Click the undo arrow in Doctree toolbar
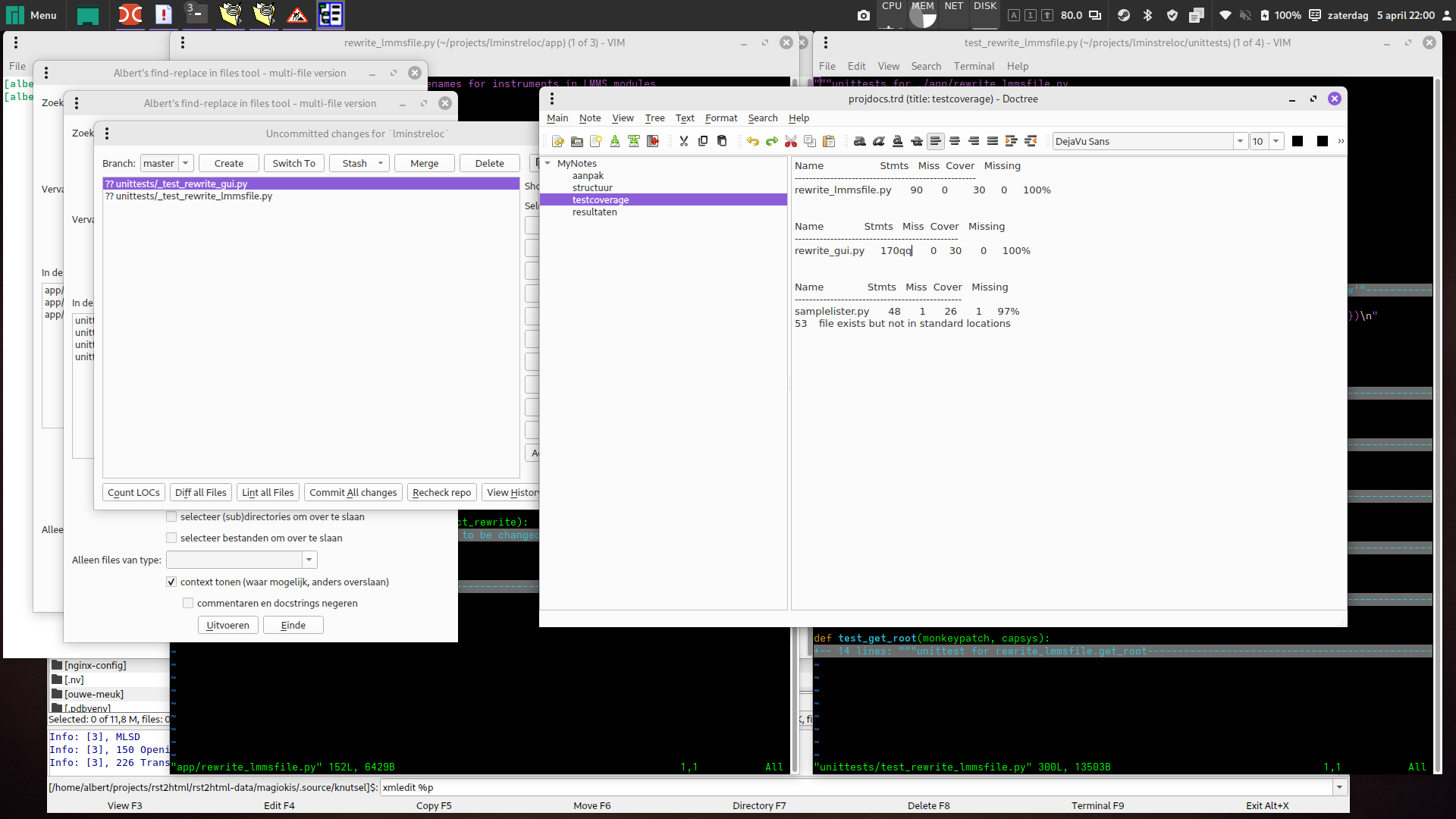The width and height of the screenshot is (1456, 819). click(752, 141)
